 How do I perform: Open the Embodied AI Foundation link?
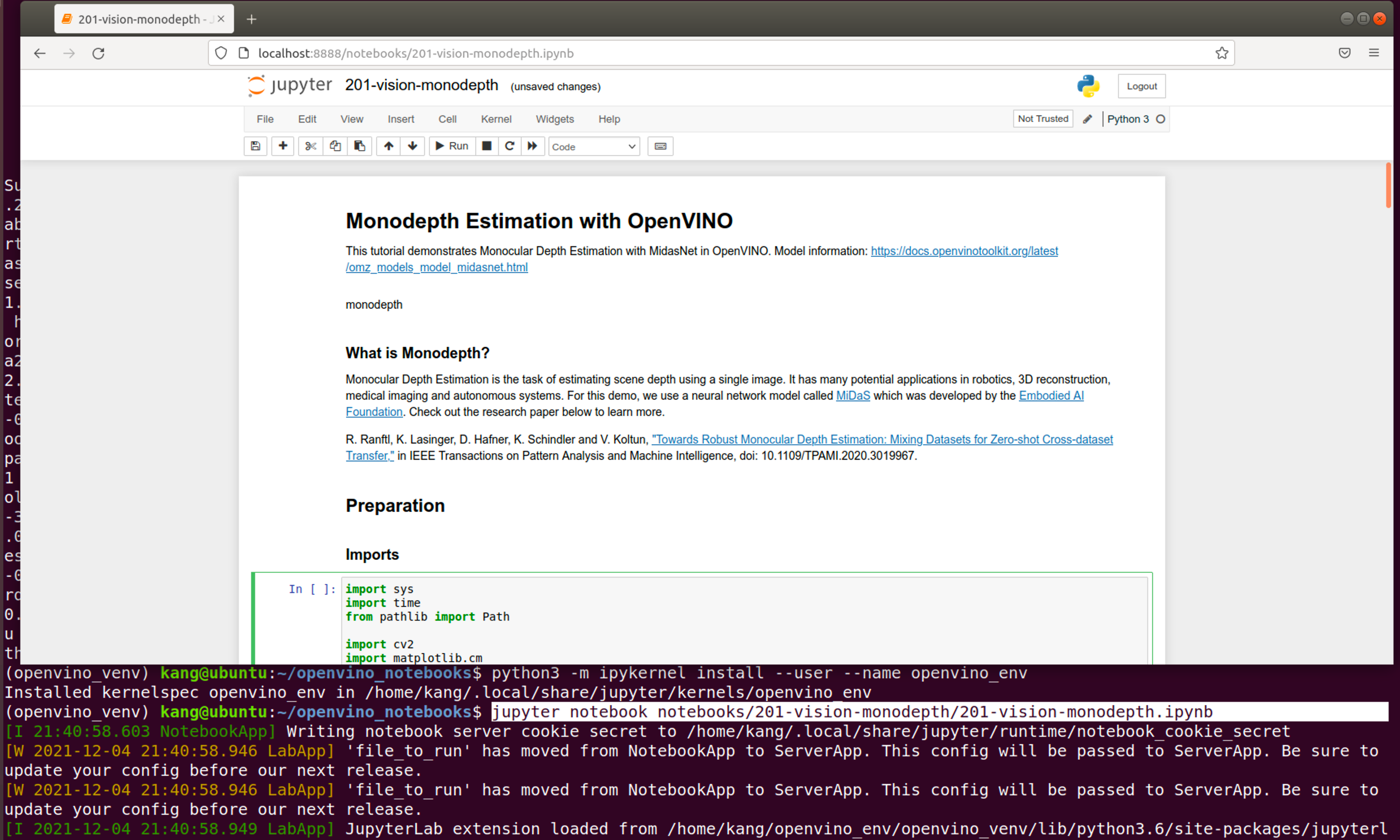click(1051, 396)
